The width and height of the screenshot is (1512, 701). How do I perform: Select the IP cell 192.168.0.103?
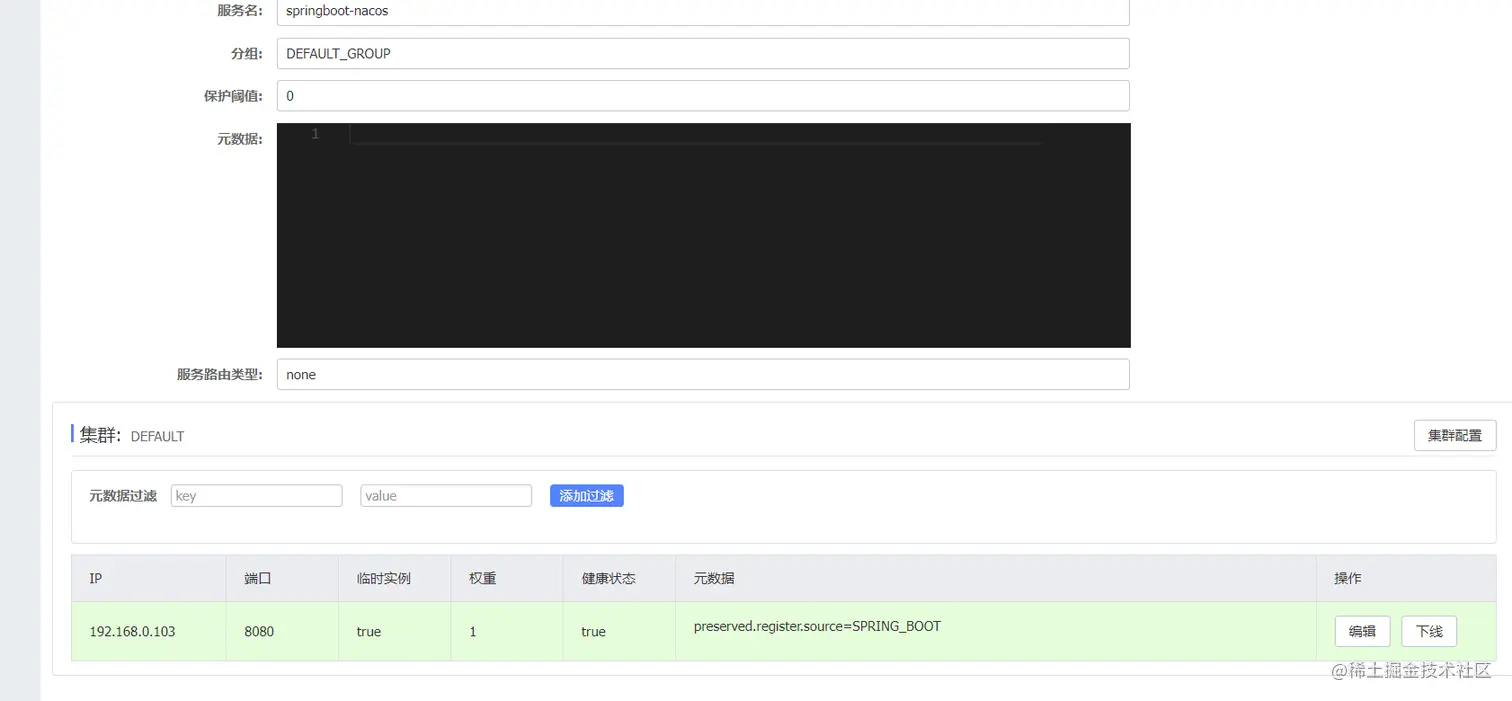(x=131, y=631)
